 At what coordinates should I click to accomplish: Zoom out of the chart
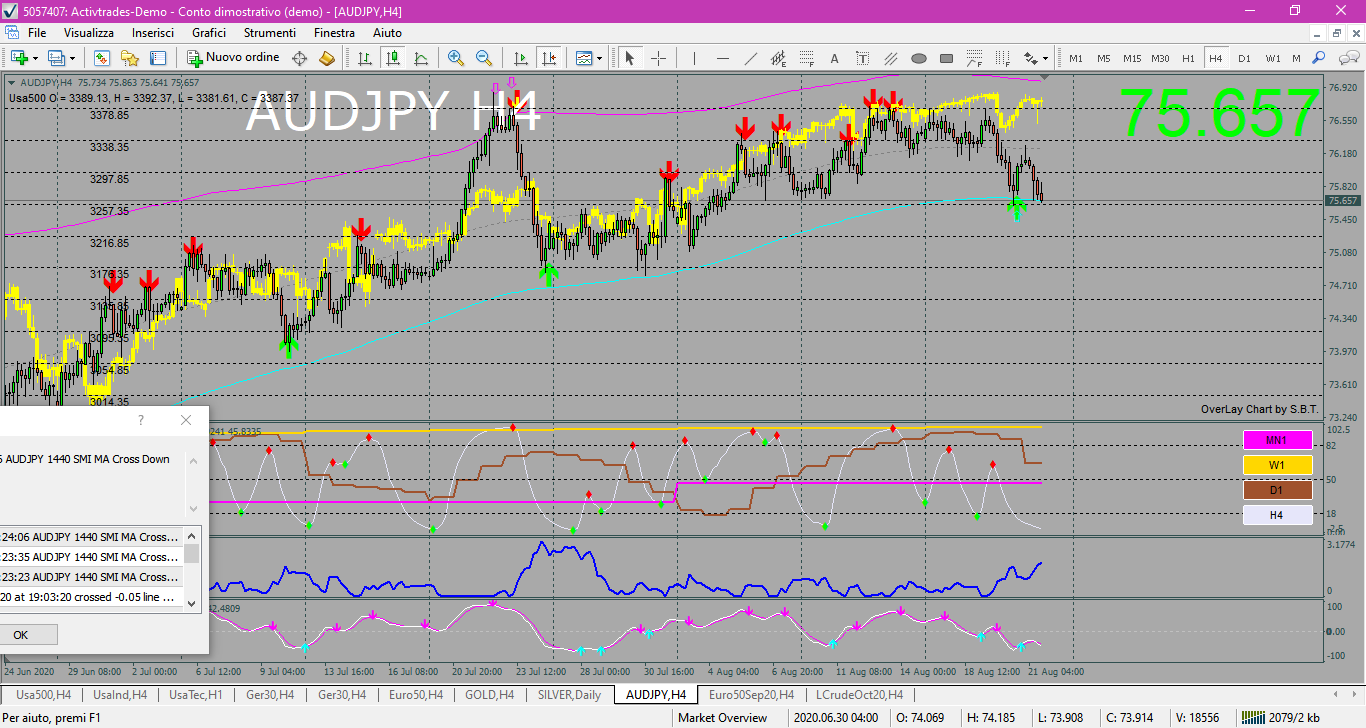click(x=484, y=58)
